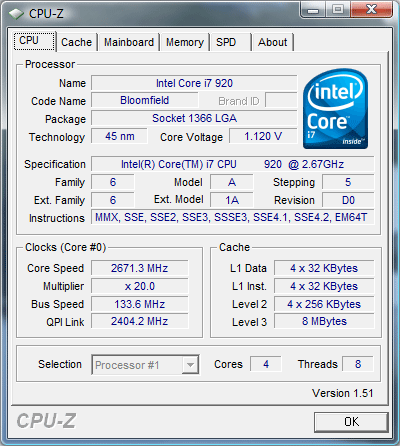Click the OK button
The width and height of the screenshot is (400, 446).
click(x=351, y=422)
